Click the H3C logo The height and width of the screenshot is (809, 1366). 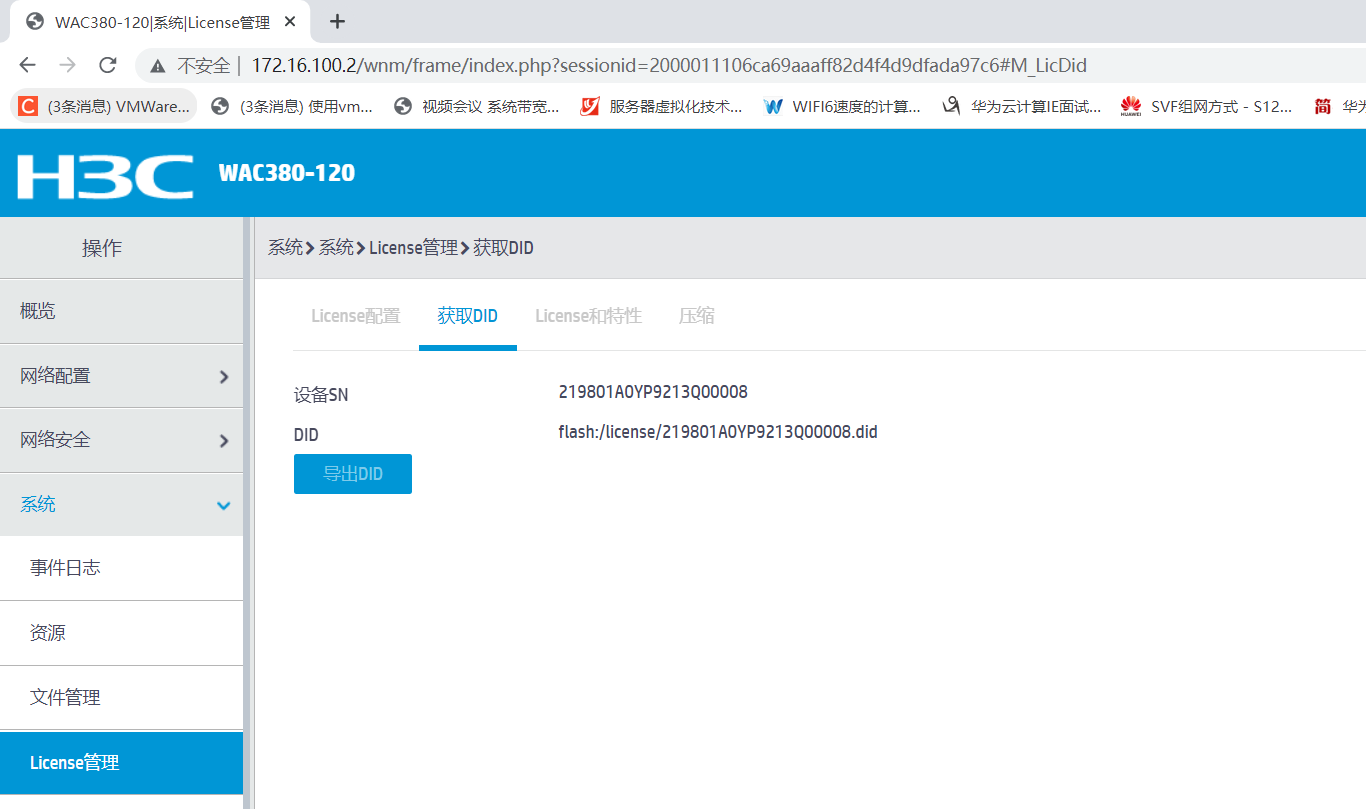(x=105, y=176)
